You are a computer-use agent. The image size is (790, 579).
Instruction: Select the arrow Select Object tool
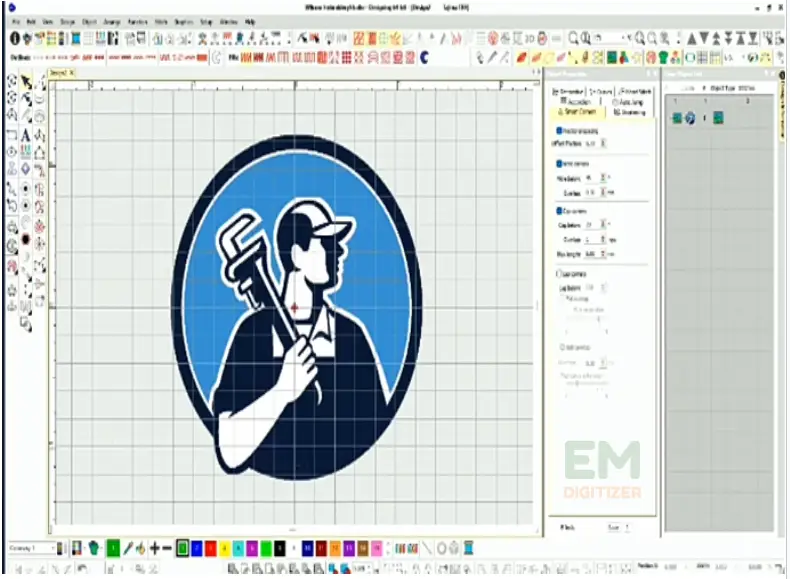(x=26, y=82)
